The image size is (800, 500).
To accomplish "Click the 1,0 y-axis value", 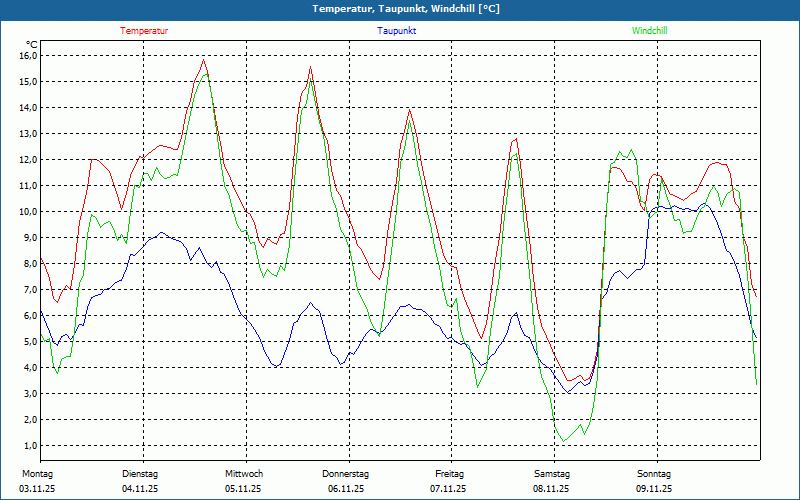I will 30,445.
